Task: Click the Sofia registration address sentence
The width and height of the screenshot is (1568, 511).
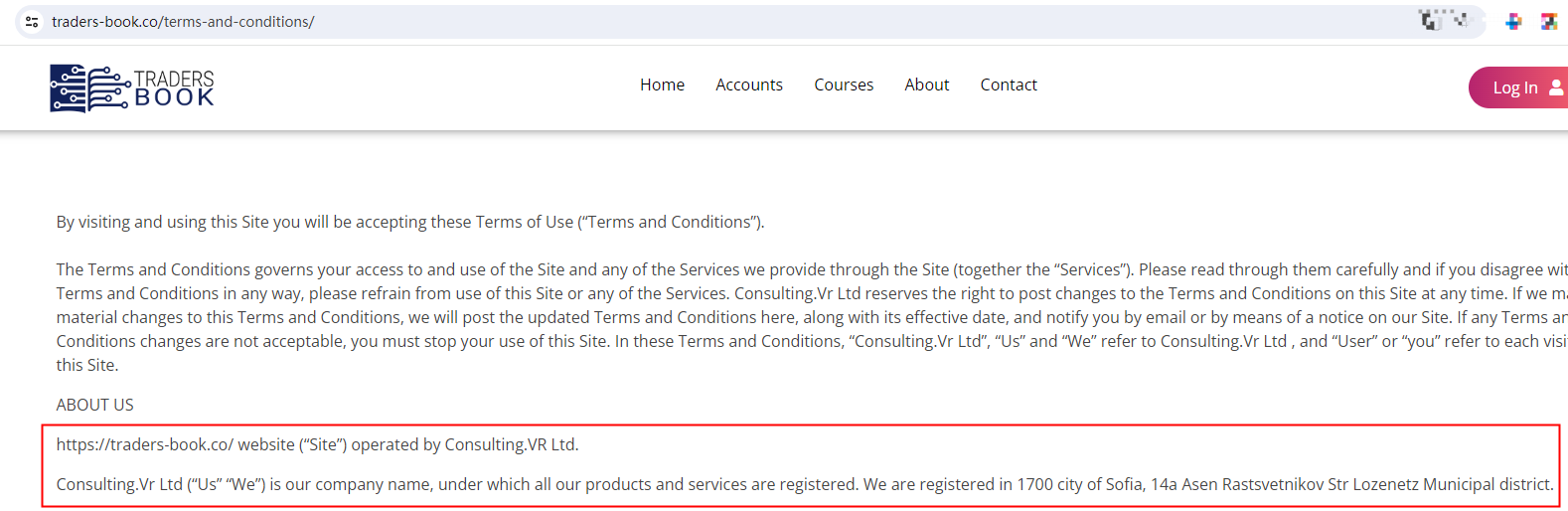Action: [804, 485]
